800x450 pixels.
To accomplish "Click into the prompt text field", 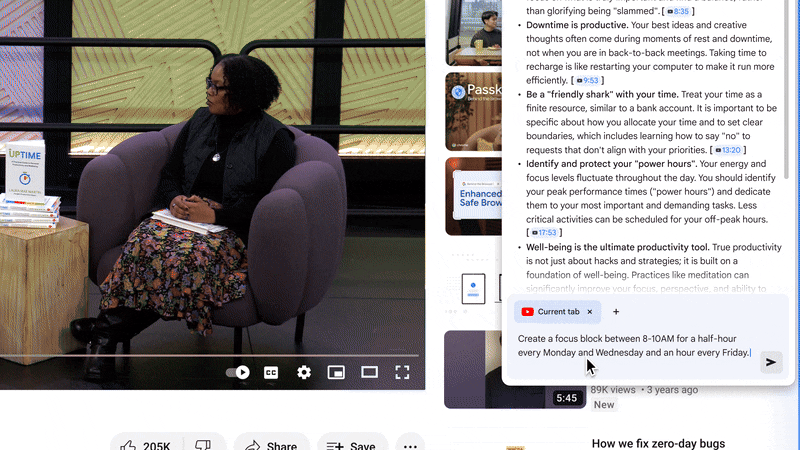I will (634, 346).
